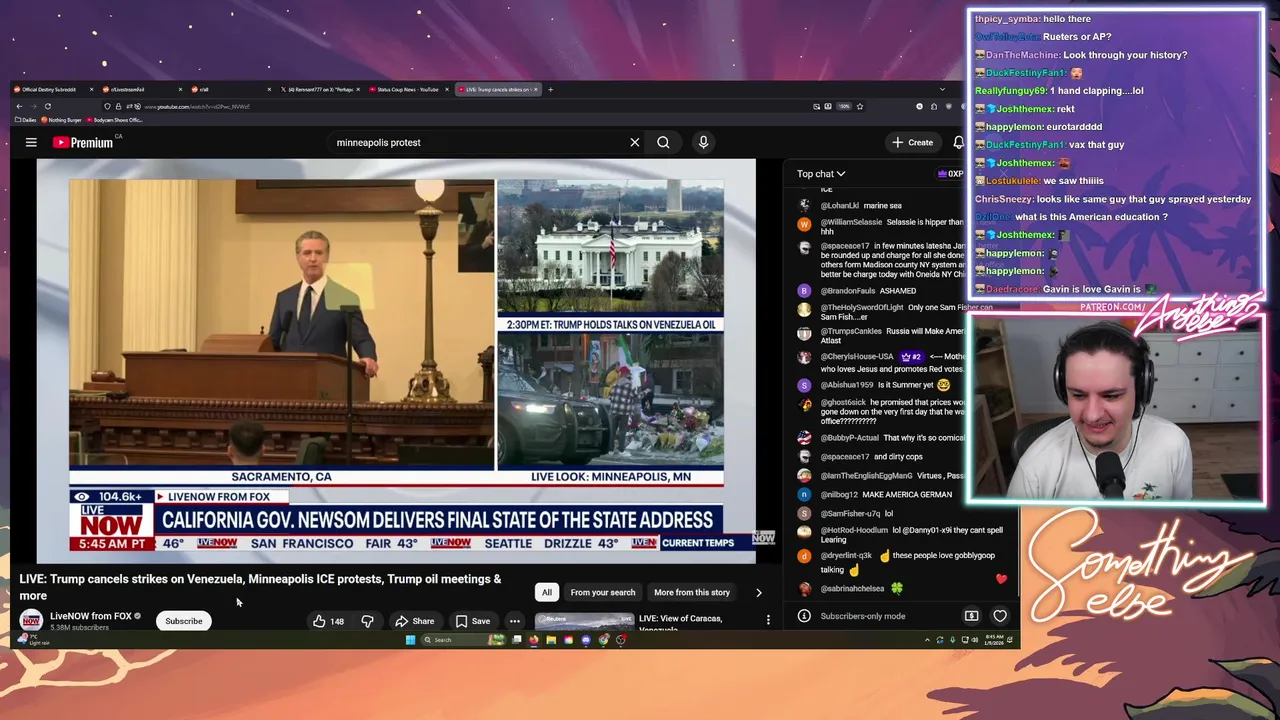Click the browser address bar URL
This screenshot has height=720, width=1280.
click(x=198, y=106)
